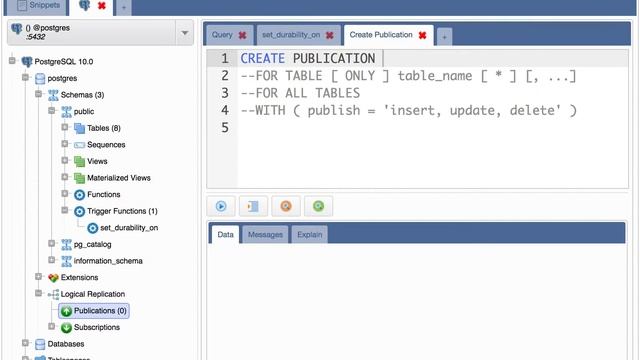This screenshot has height=360, width=640.
Task: Click the set_durability_on function icon in tree
Action: coord(93,228)
